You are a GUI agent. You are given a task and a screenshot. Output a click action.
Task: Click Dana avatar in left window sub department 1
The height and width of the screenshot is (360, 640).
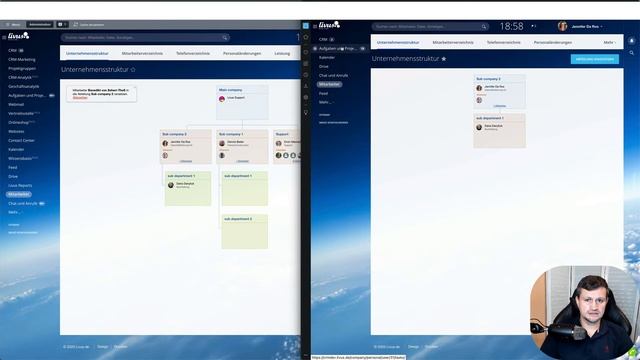click(x=171, y=185)
